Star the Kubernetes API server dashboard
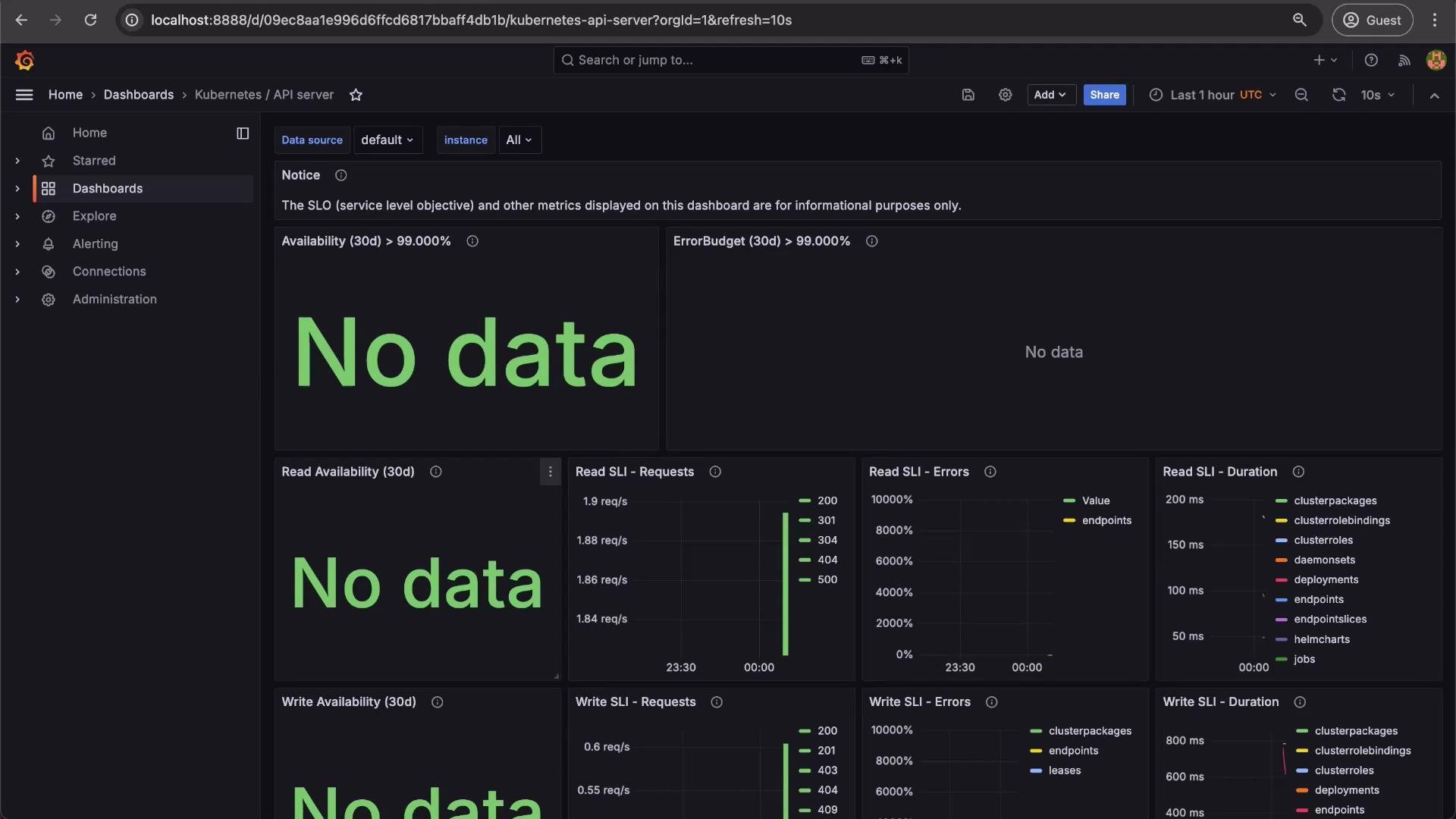 (356, 95)
